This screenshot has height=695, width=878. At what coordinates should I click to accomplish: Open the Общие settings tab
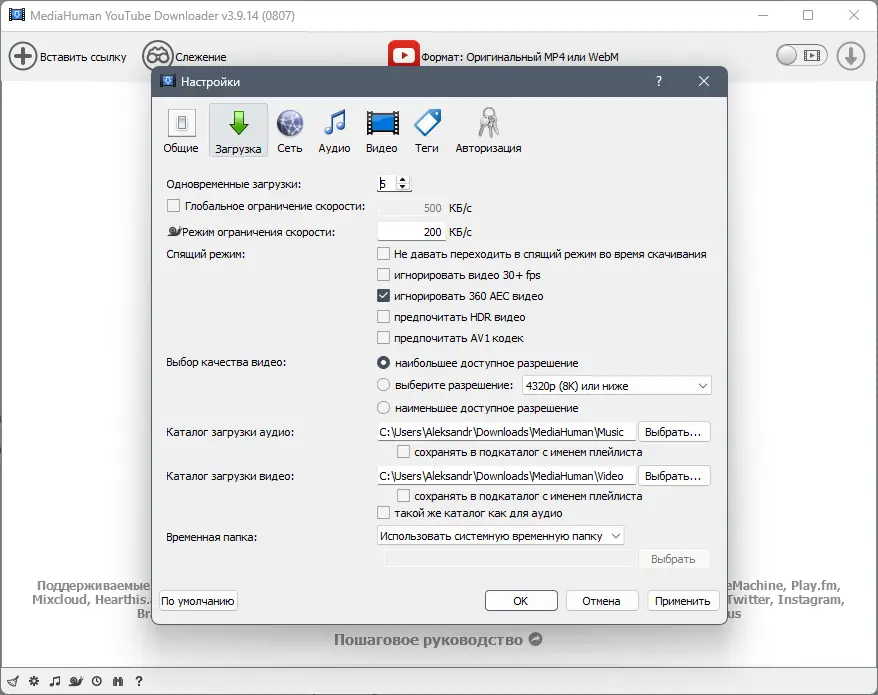pyautogui.click(x=181, y=131)
